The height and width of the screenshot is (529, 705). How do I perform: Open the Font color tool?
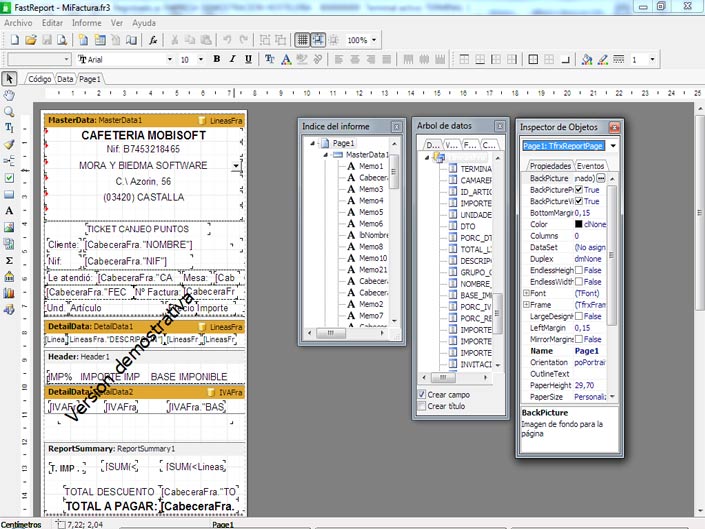tap(286, 59)
